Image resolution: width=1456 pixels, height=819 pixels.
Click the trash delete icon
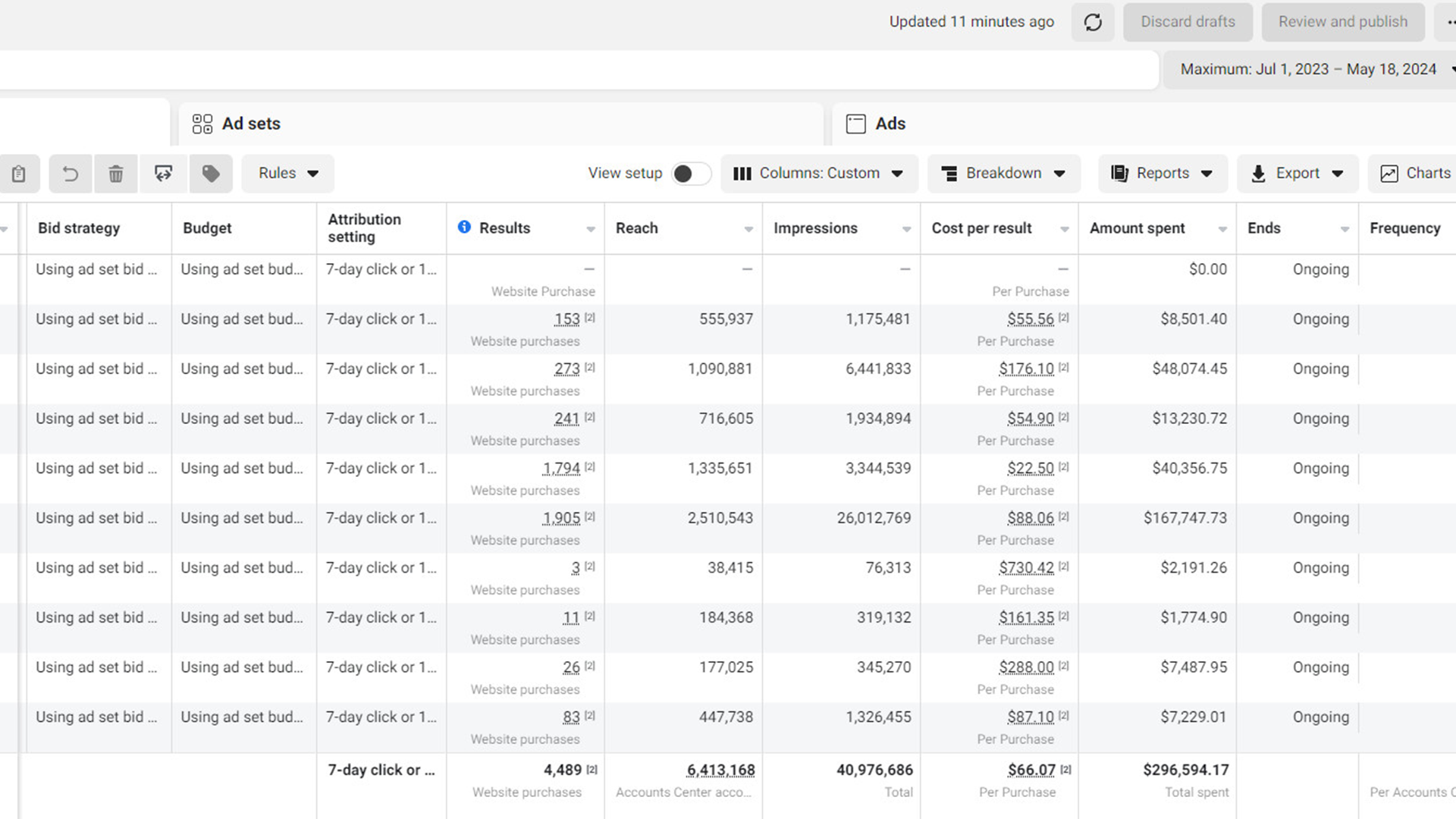116,174
